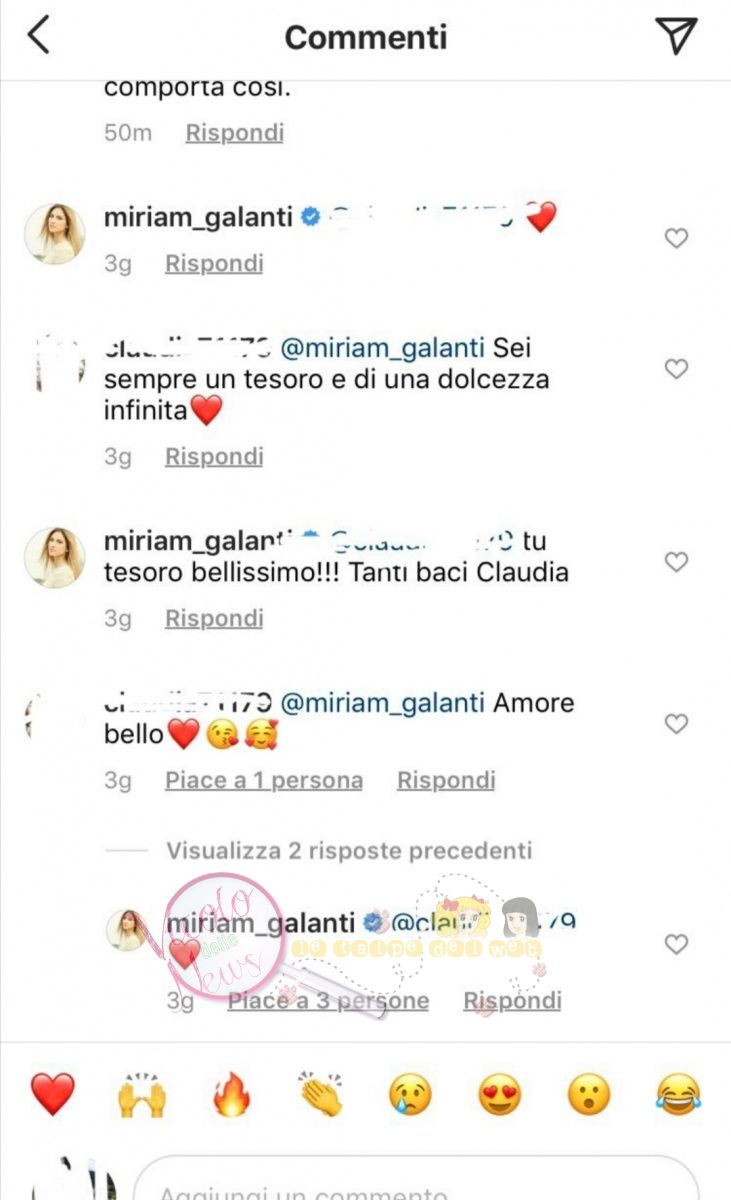Like miriam_galanti's first heart comment
Screen dimensions: 731x1200
[x=677, y=238]
